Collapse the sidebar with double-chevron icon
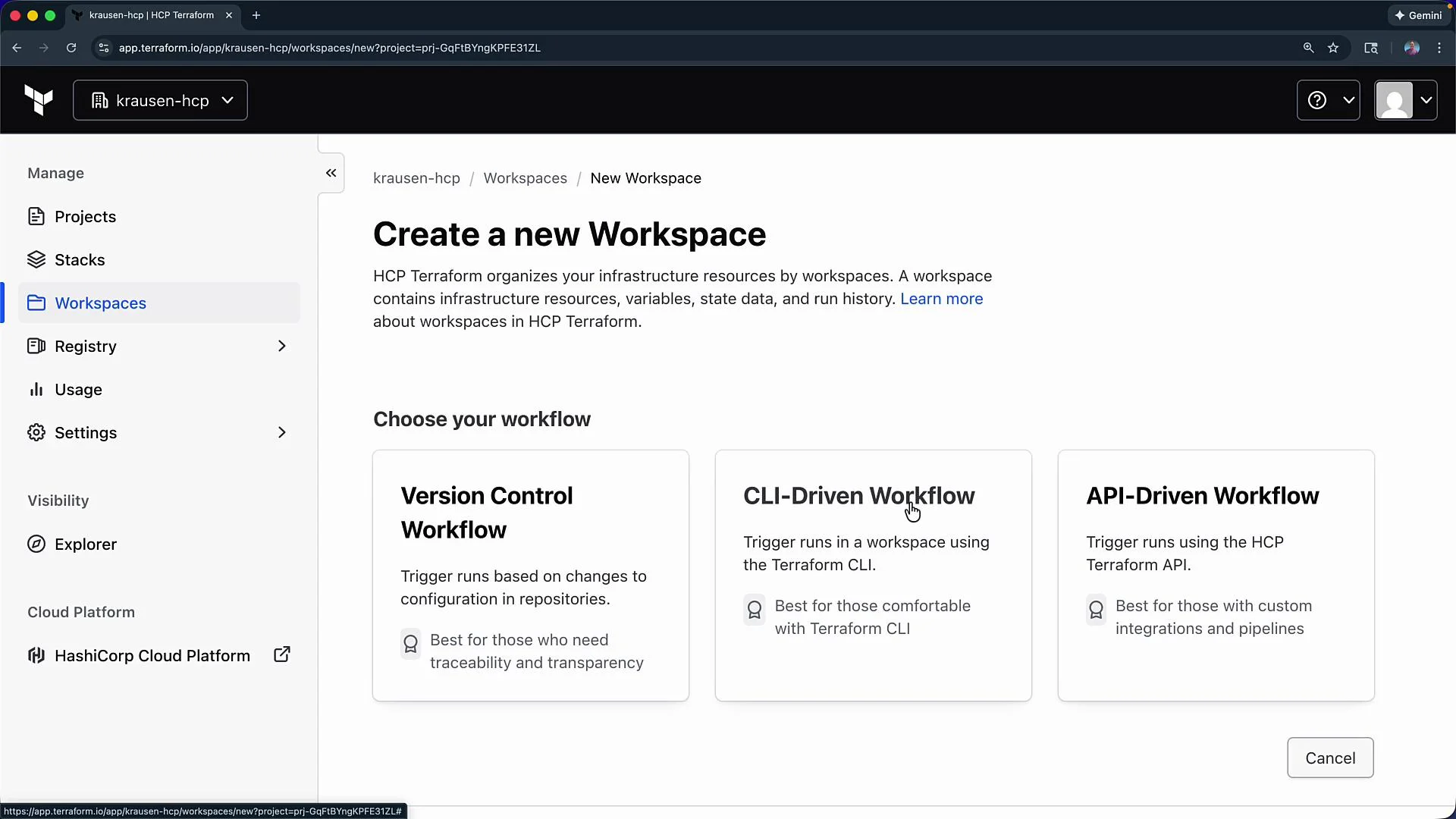The width and height of the screenshot is (1456, 819). click(x=331, y=173)
